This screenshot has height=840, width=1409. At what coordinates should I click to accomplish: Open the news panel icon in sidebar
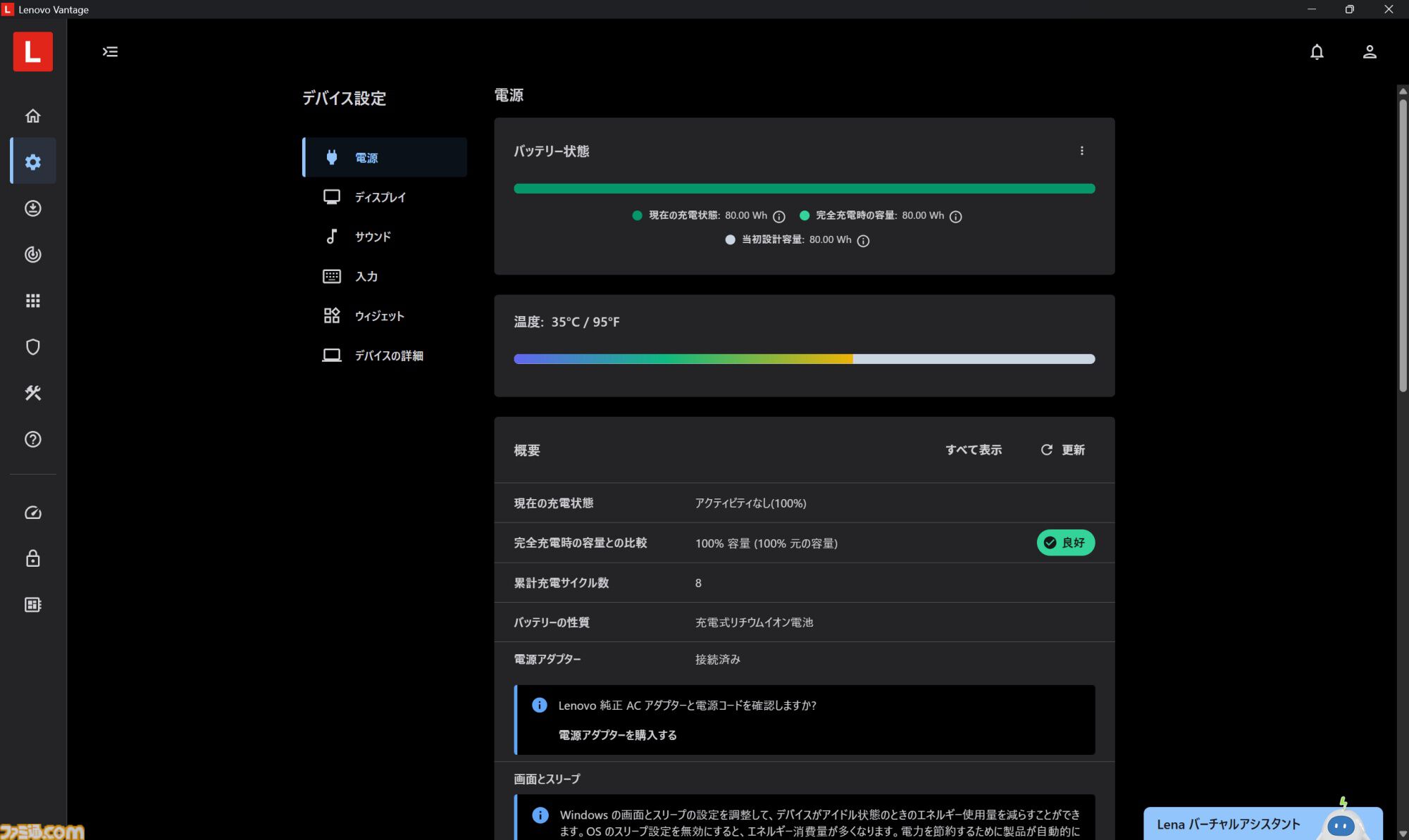(32, 605)
